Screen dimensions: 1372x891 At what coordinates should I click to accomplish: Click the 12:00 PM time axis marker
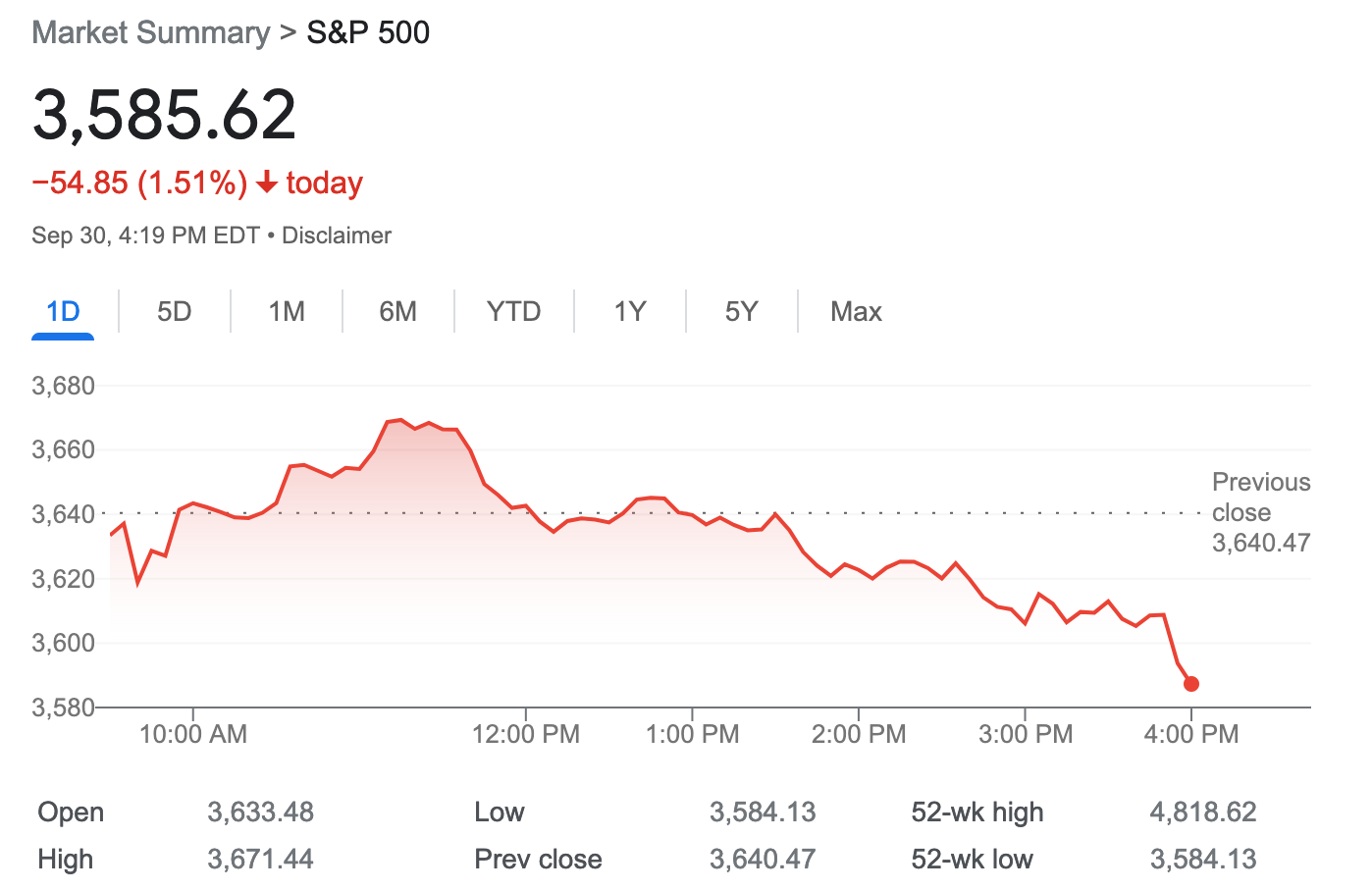(x=526, y=734)
